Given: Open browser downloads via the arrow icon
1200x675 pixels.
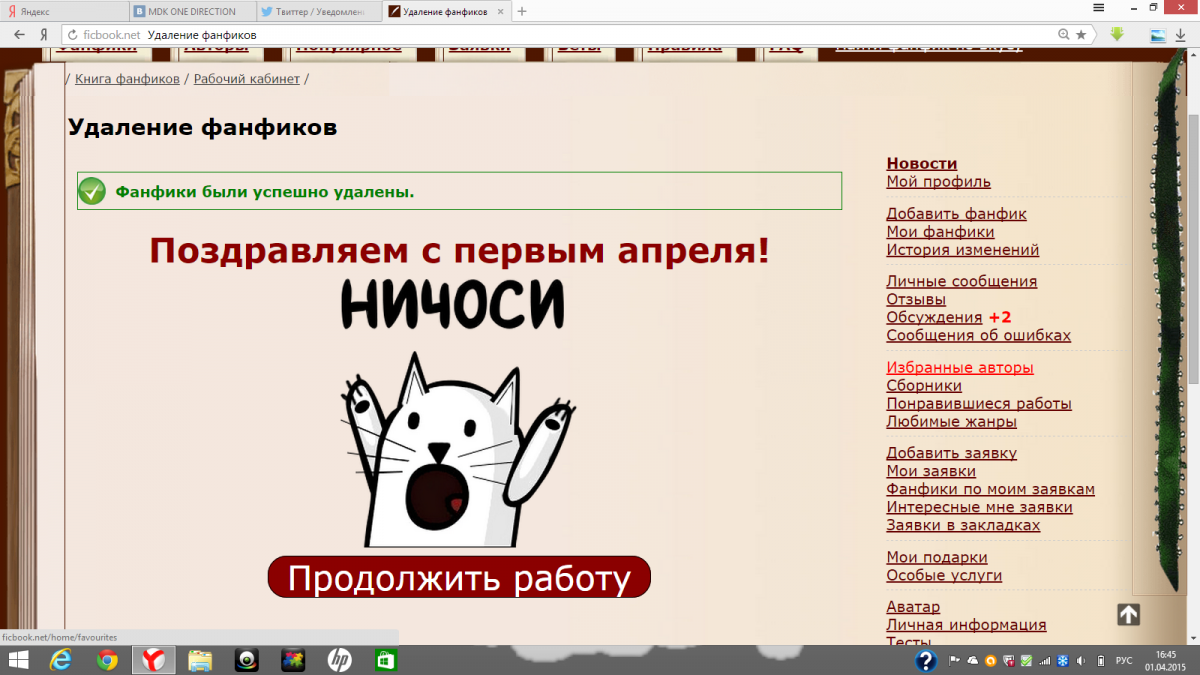Looking at the screenshot, I should [x=1181, y=33].
